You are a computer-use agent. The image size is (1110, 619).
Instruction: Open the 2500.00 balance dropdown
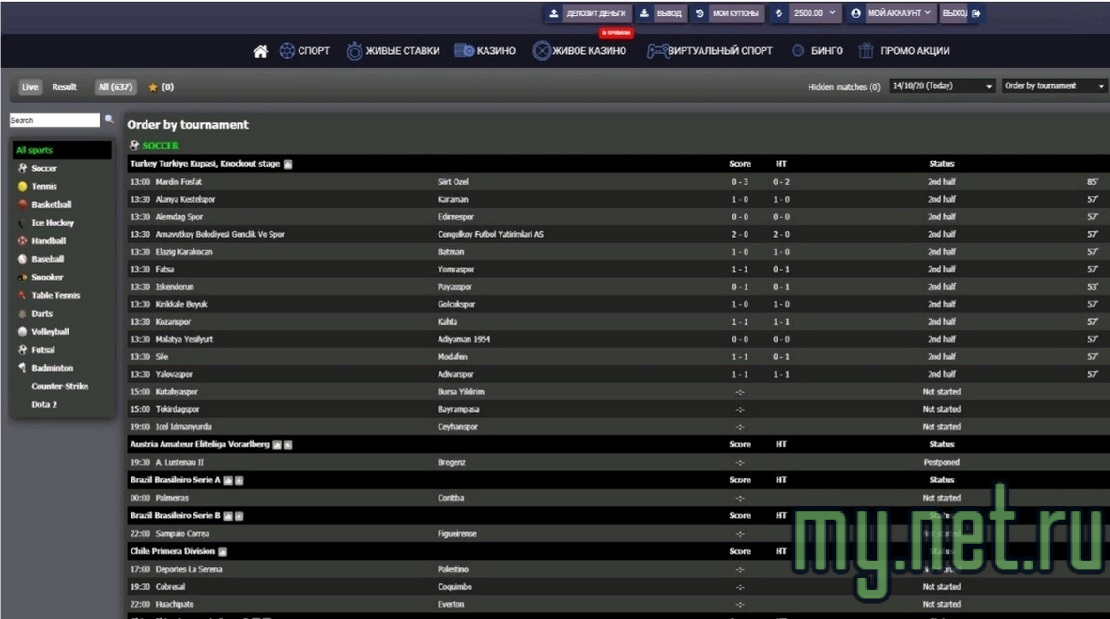[807, 13]
